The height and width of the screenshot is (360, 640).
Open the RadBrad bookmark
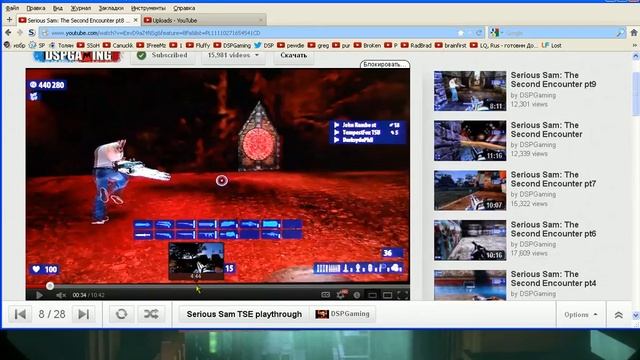pyautogui.click(x=416, y=45)
